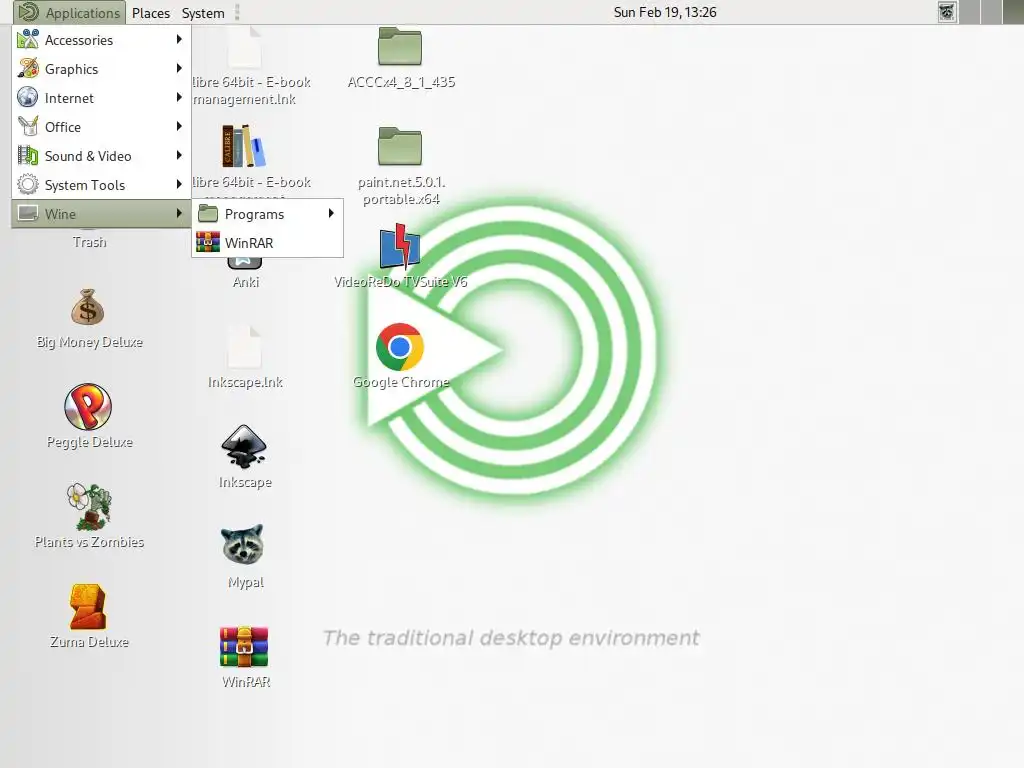Expand the arrow beside Wine

click(179, 213)
